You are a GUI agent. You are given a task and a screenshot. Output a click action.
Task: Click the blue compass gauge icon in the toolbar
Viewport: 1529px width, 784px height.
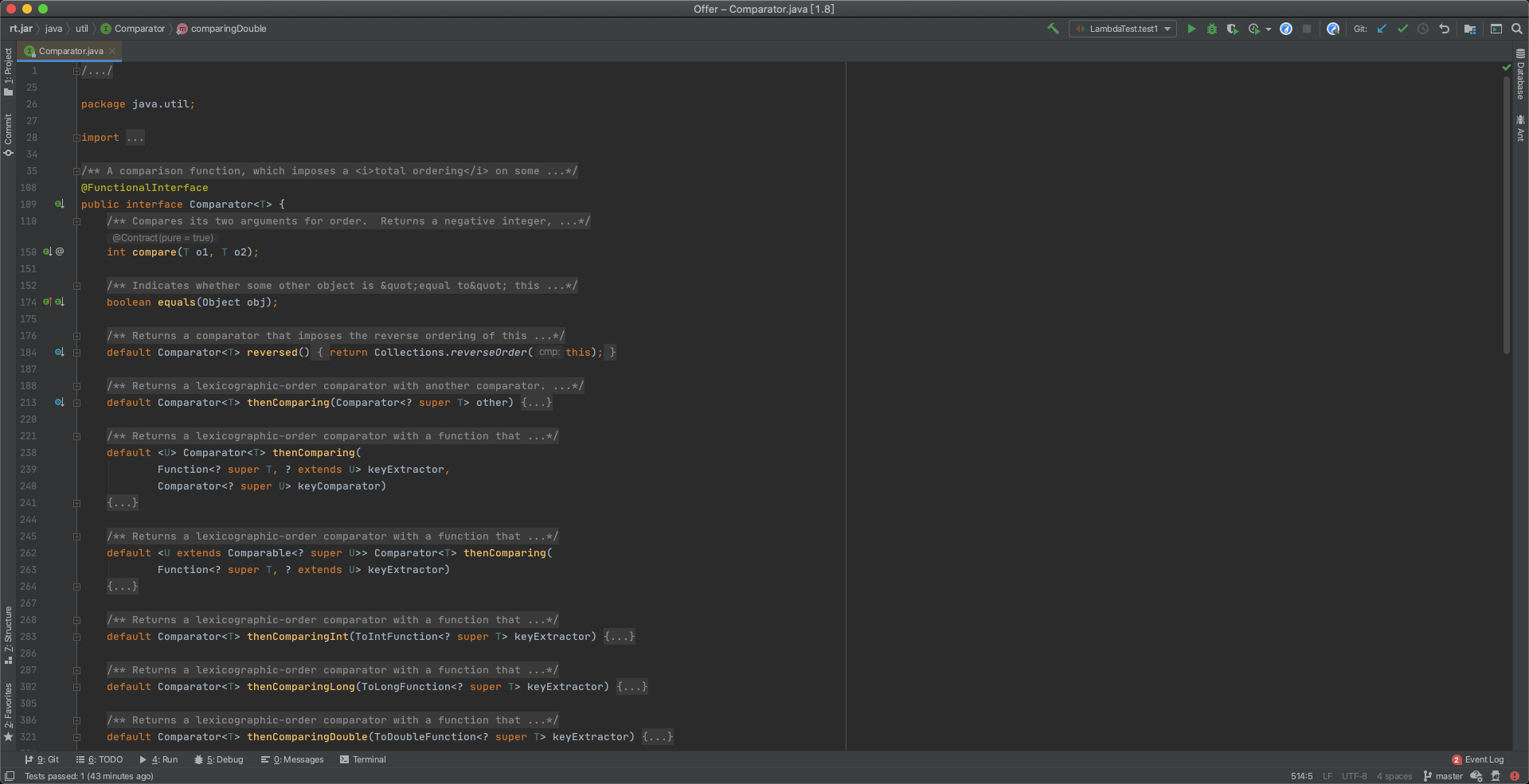tap(1286, 29)
